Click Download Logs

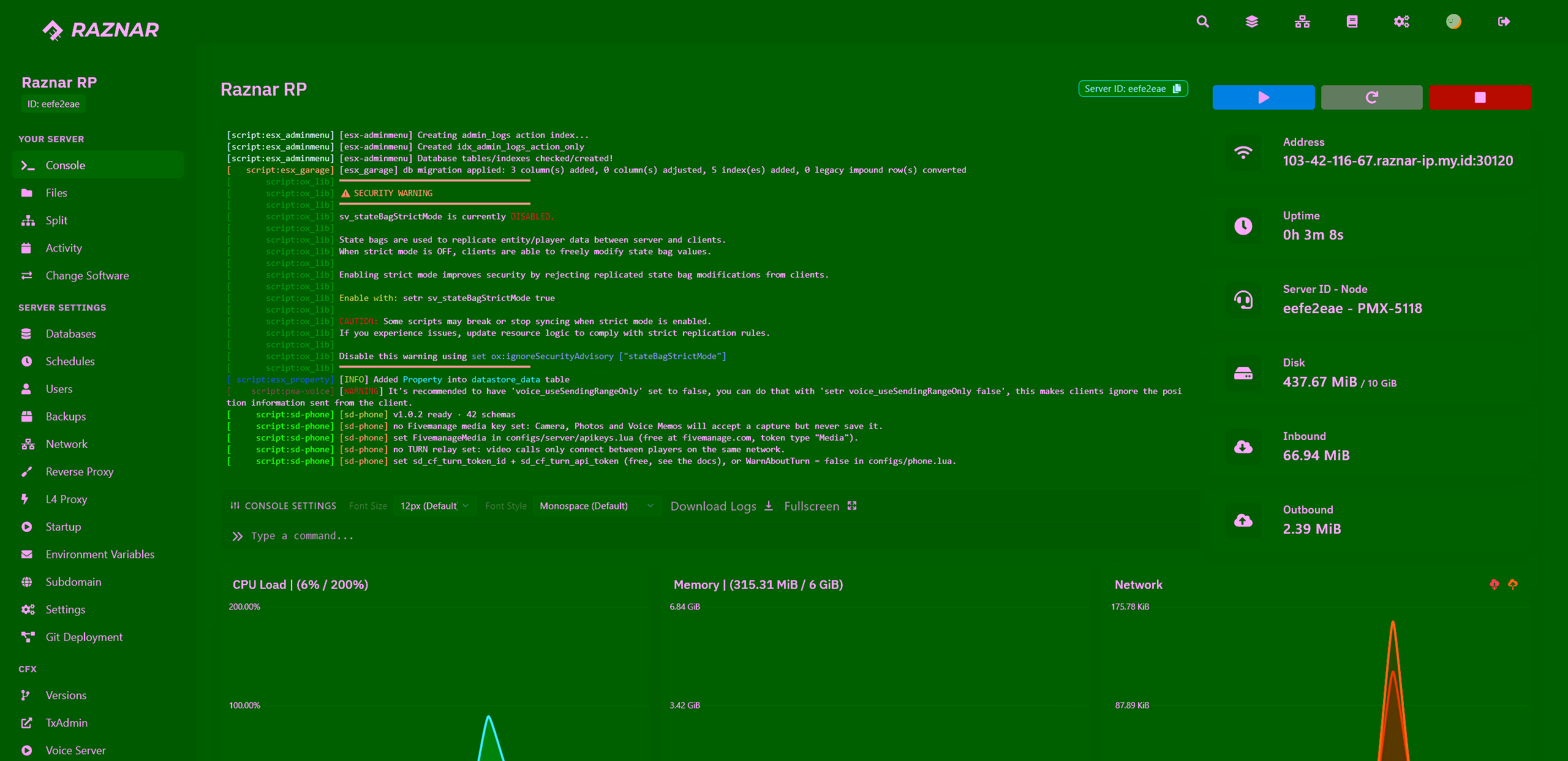coord(722,506)
